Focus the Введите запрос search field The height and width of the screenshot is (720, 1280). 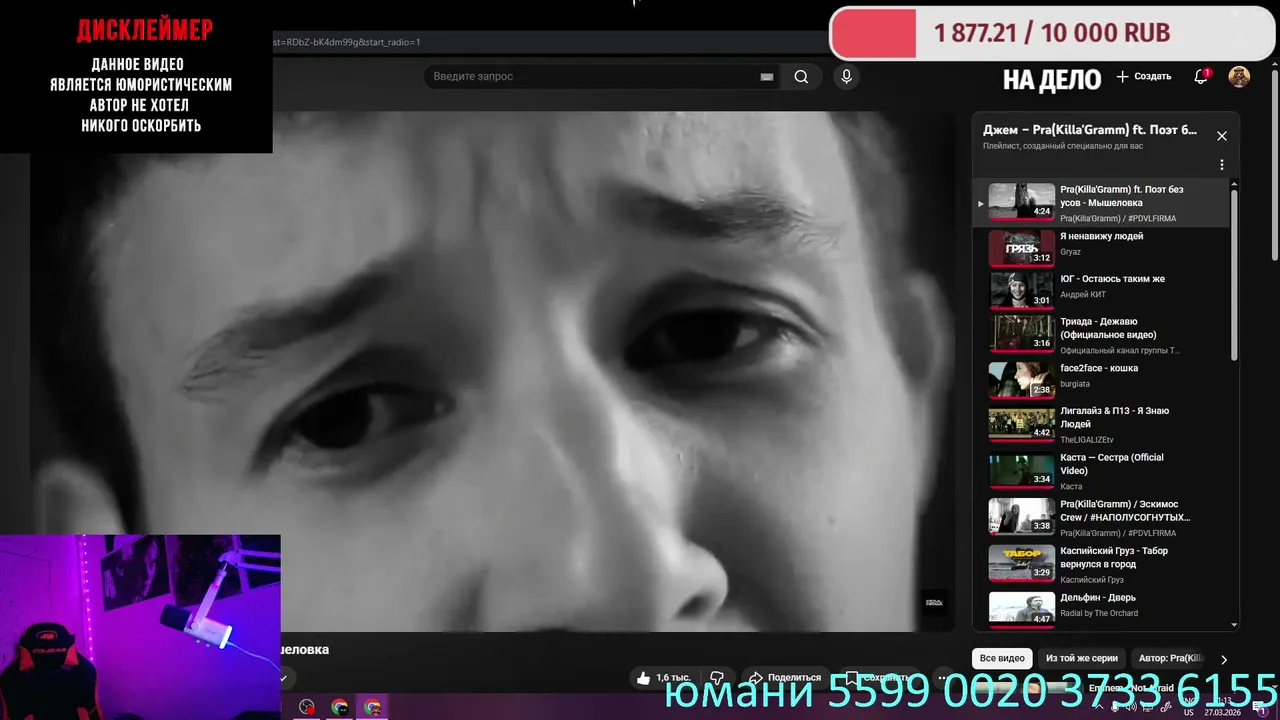coord(590,77)
